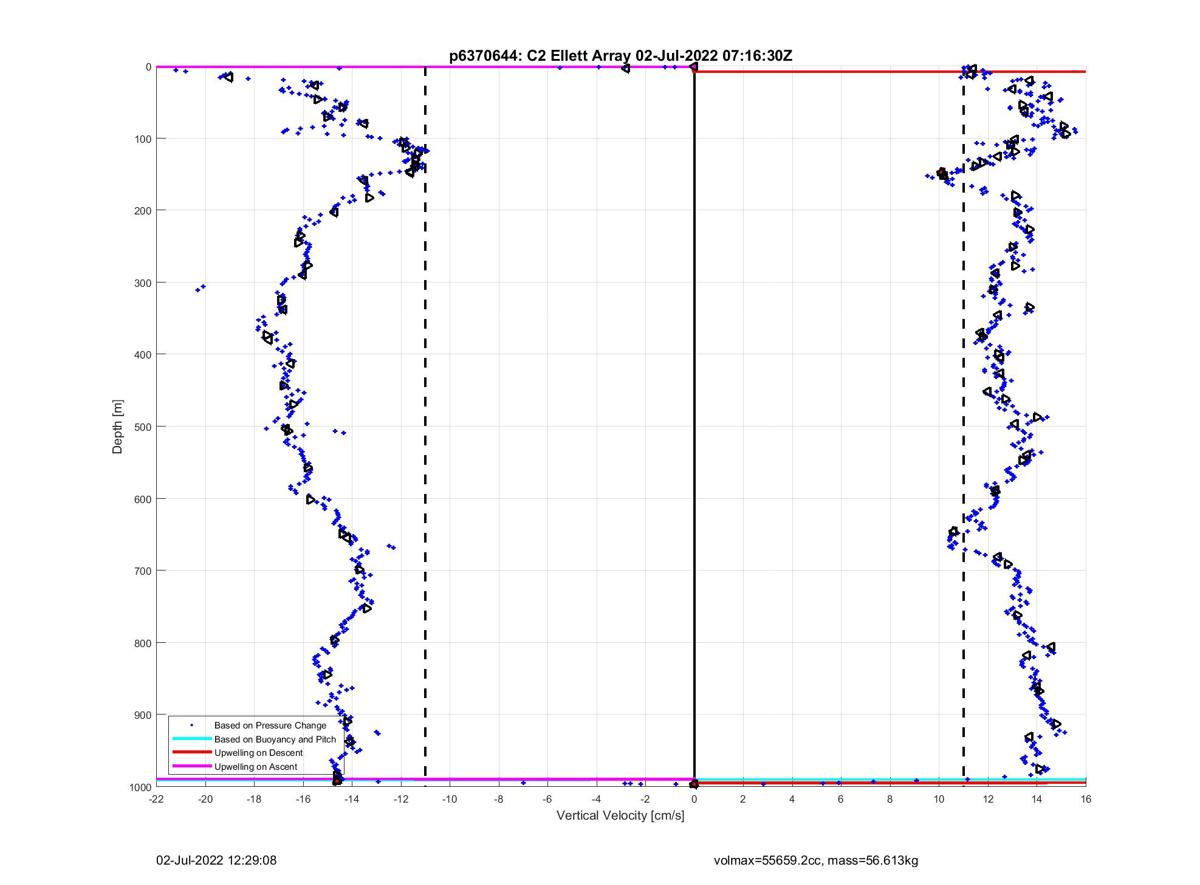The height and width of the screenshot is (885, 1200).
Task: Click the depth tick label 100
Action: pos(141,139)
